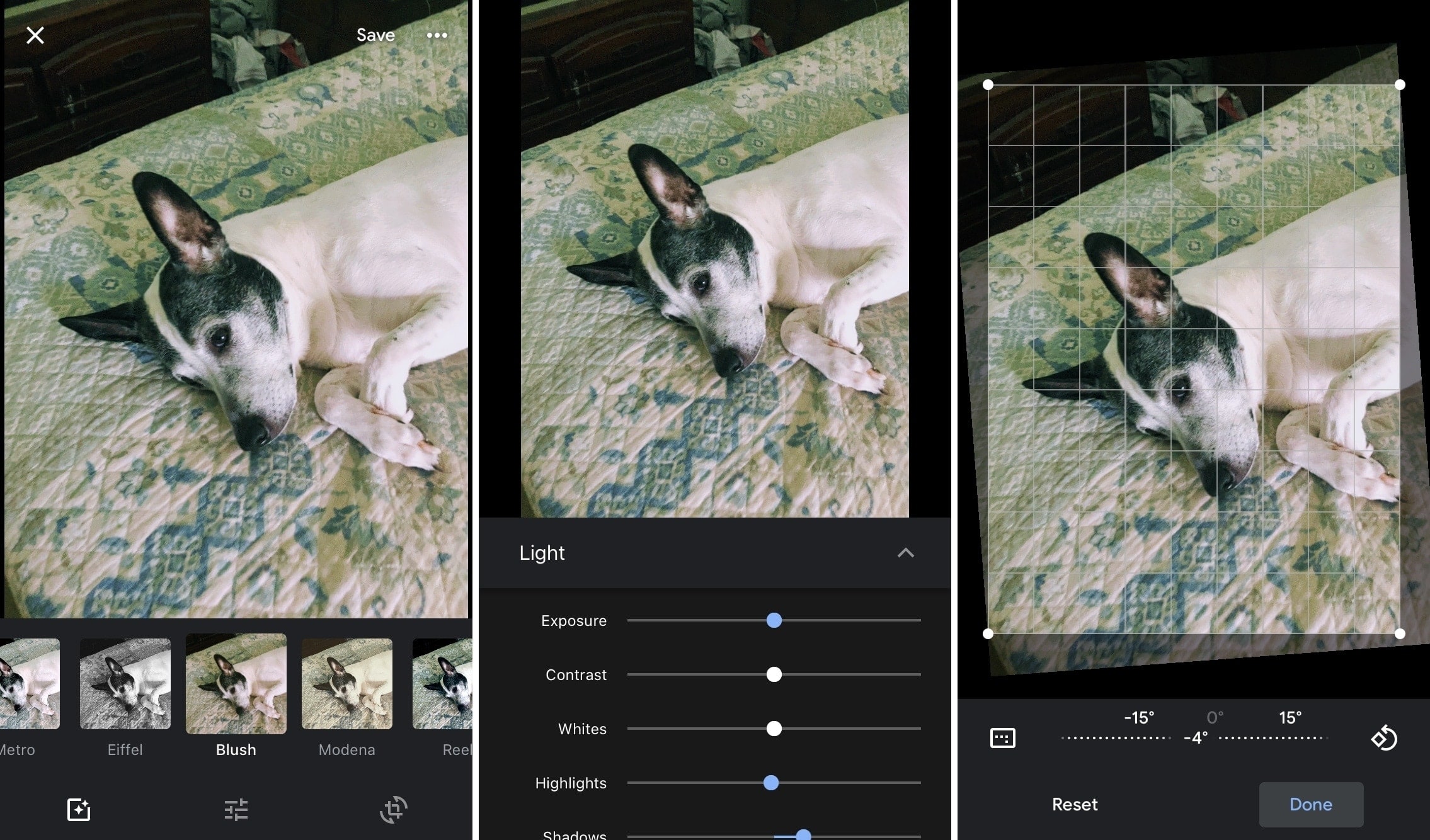
Task: Click the bottom-right crop corner handle
Action: point(1400,634)
